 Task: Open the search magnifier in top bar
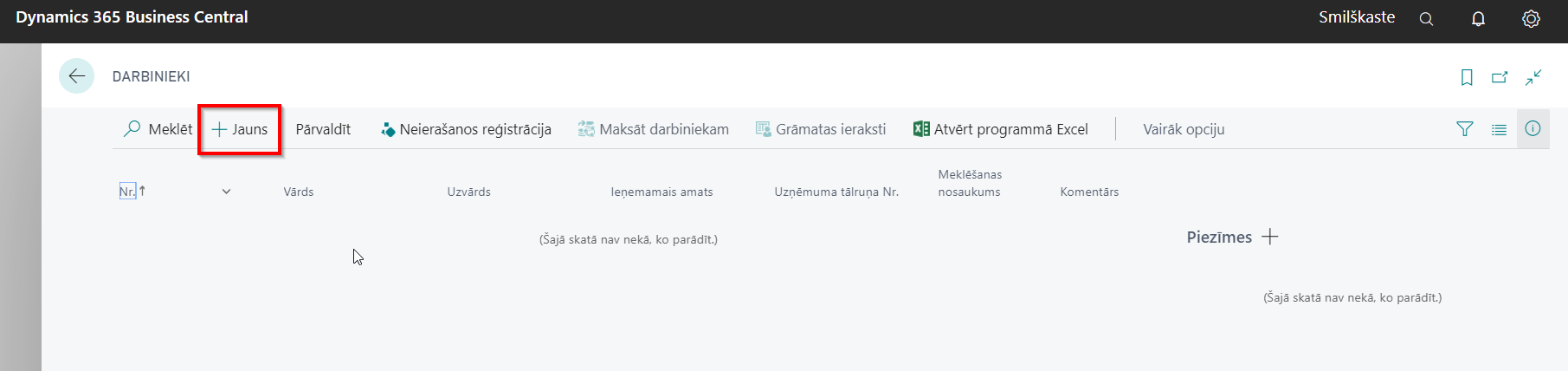[1426, 18]
